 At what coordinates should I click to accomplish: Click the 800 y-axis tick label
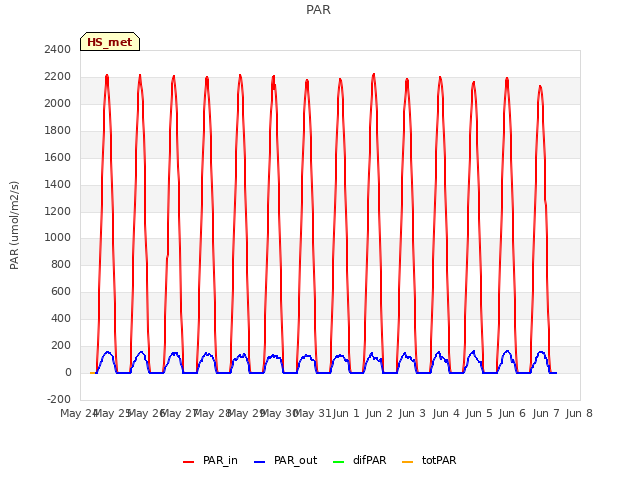coord(61,264)
